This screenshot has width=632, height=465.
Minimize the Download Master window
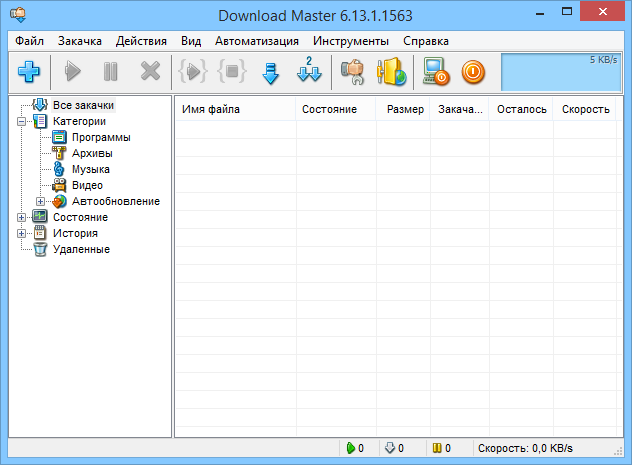pos(540,13)
